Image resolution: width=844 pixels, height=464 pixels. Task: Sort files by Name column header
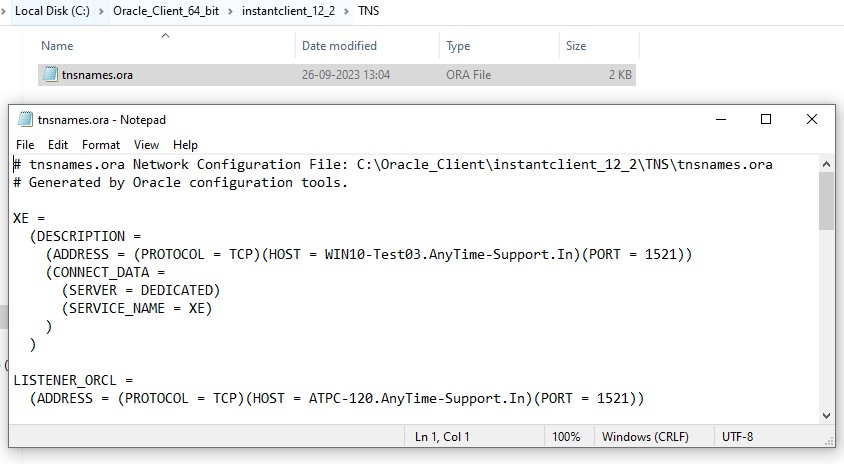click(x=58, y=46)
